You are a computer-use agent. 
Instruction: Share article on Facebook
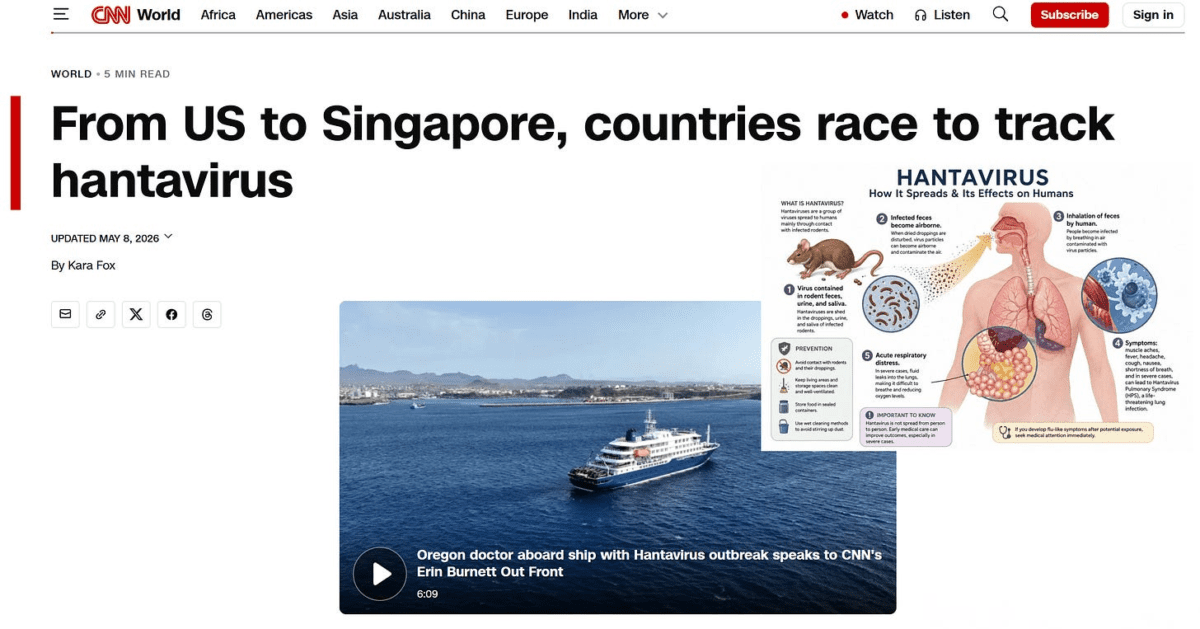coord(171,314)
